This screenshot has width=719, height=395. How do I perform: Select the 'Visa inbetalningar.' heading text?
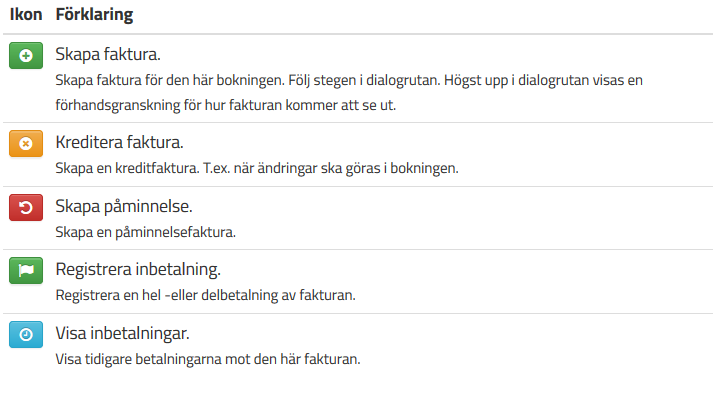point(122,334)
